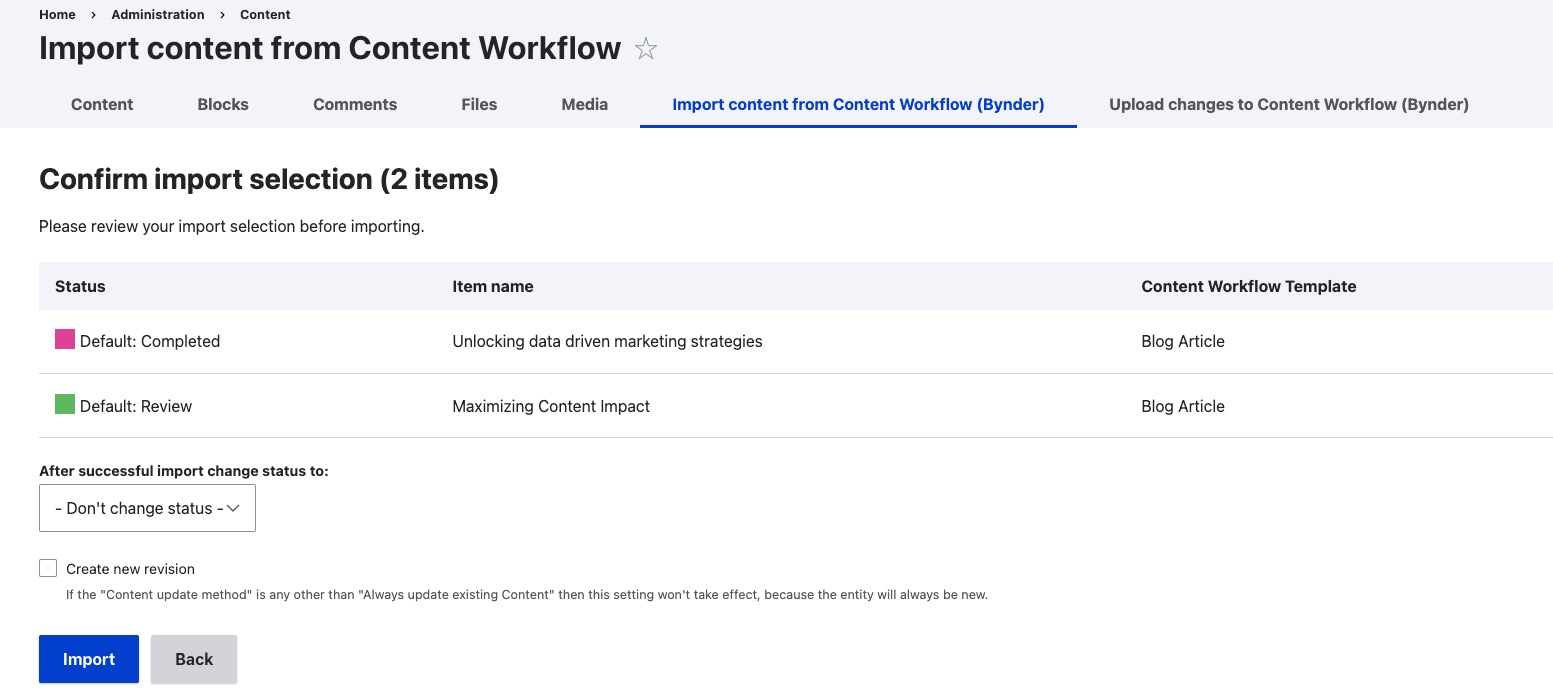
Task: Follow the Content breadcrumb link
Action: click(265, 14)
